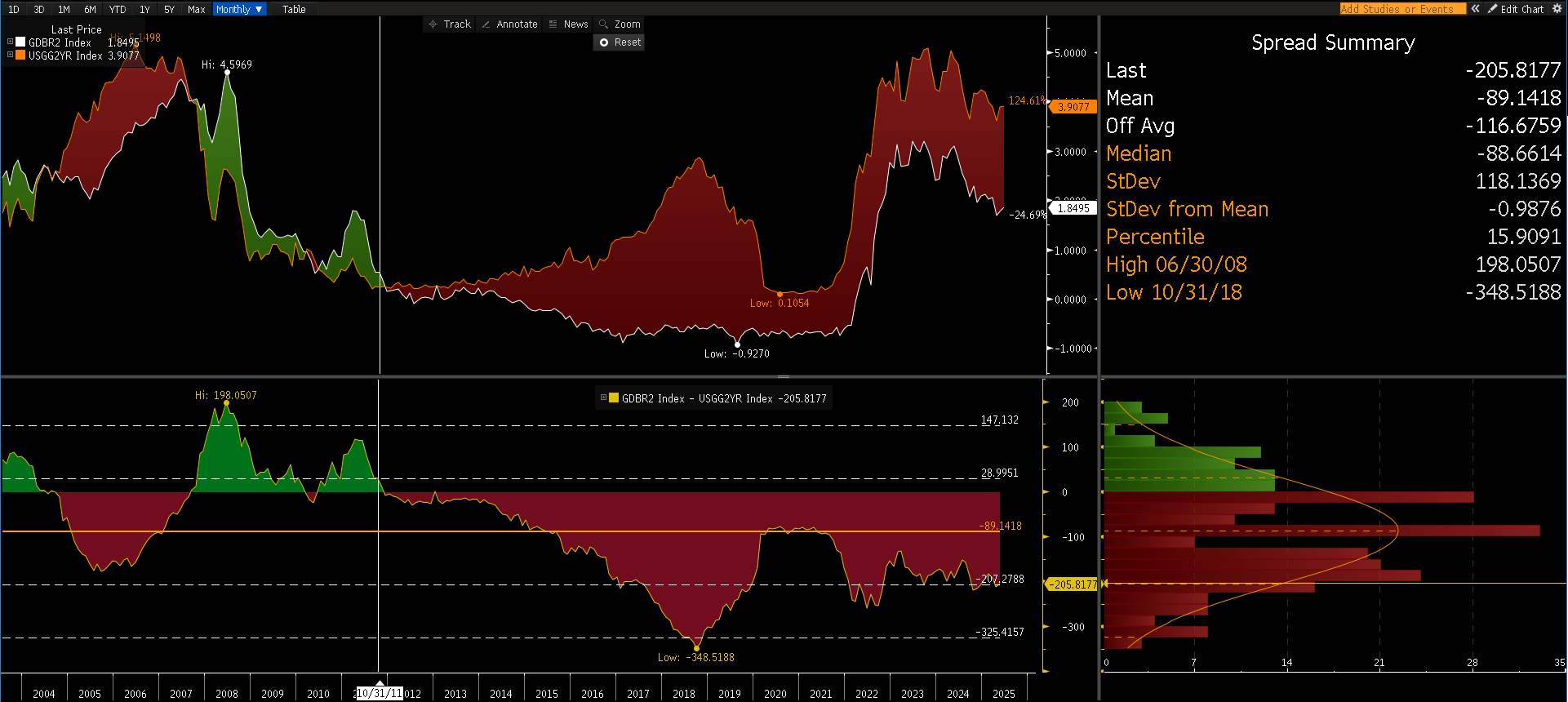
Task: Click the 2018 year label on time axis
Action: click(684, 694)
